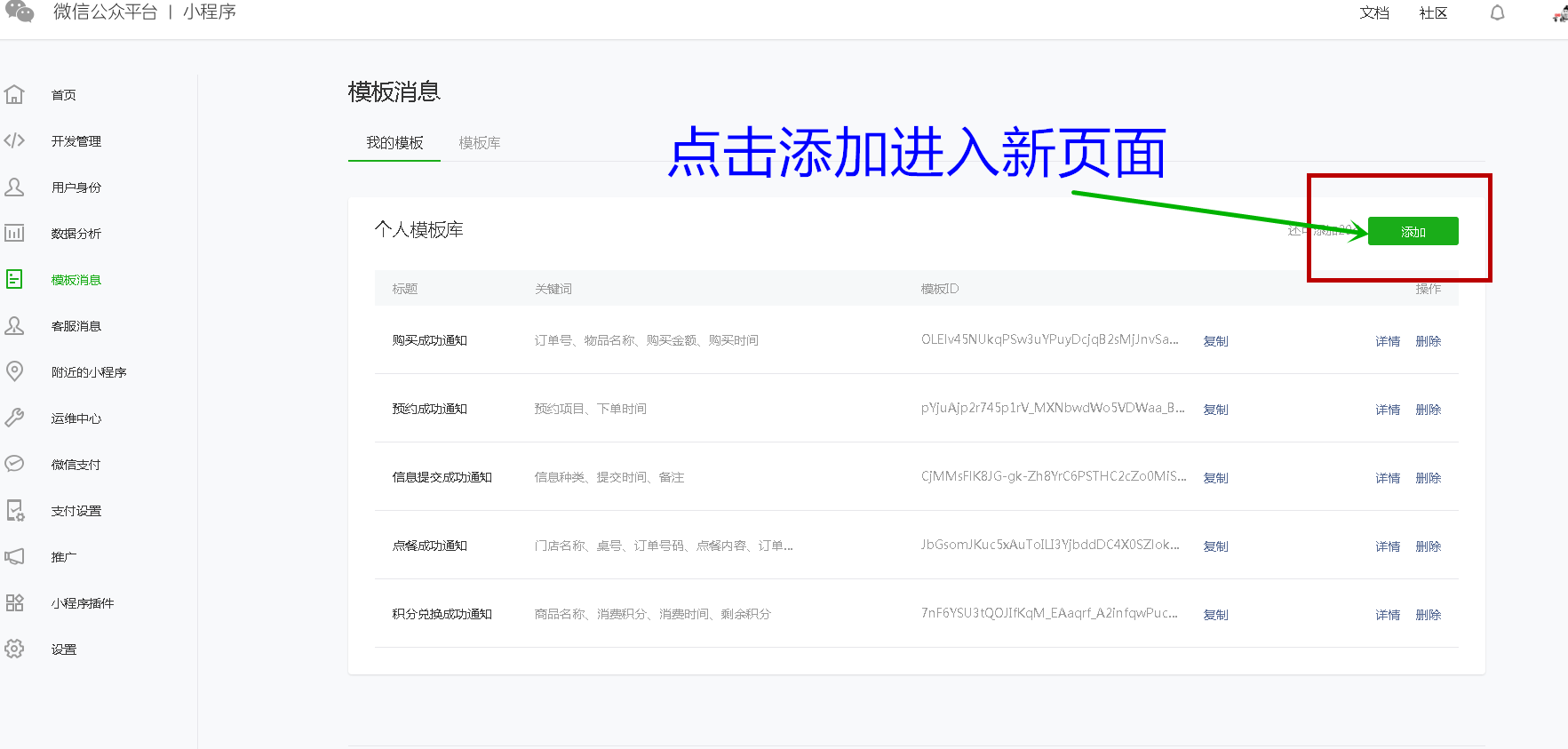Open 数据分析 bar chart icon
1568x749 pixels.
14,233
